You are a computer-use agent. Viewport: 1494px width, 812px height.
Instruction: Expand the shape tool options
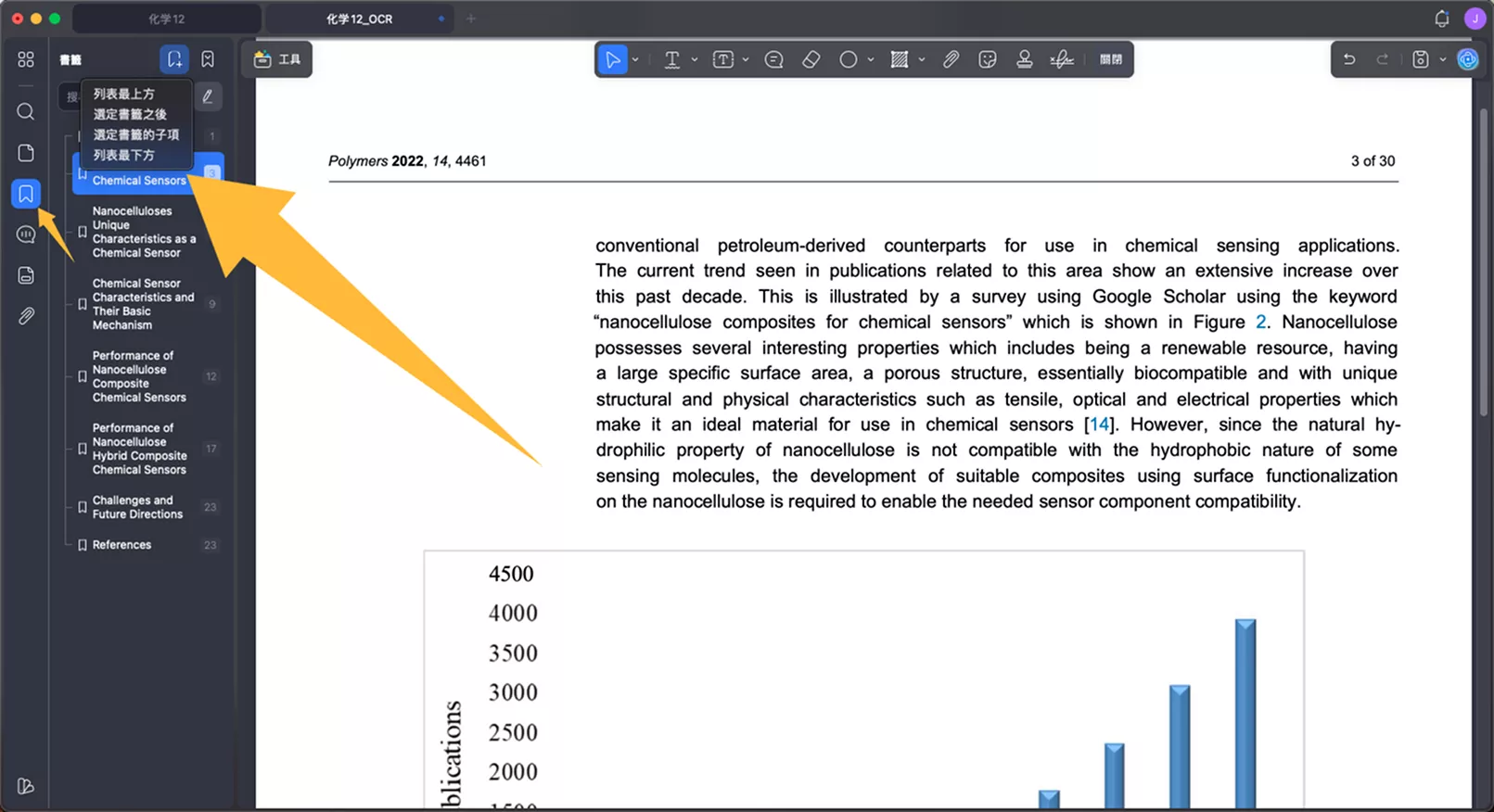[x=871, y=59]
